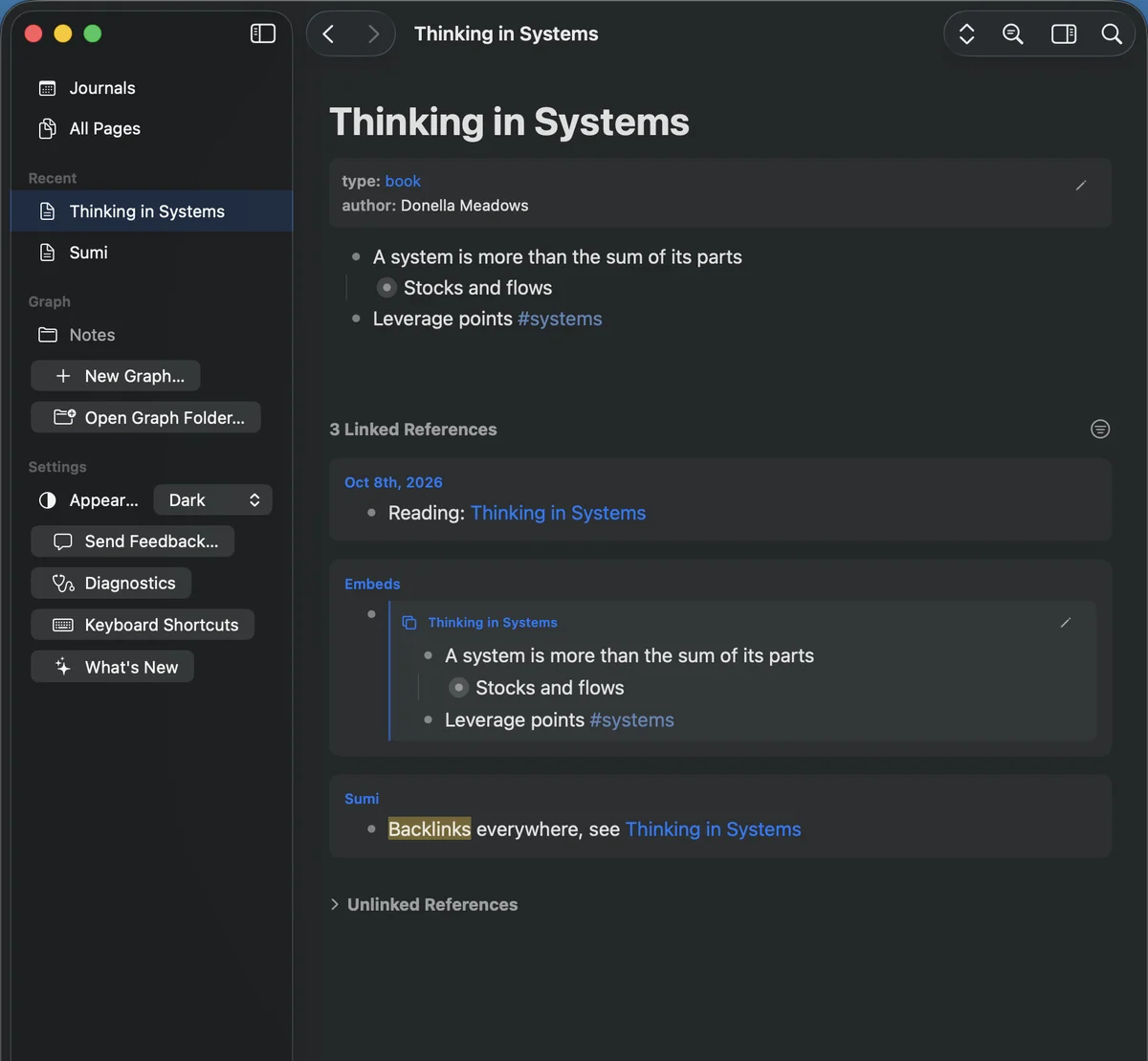Click the Journals calendar icon

[47, 88]
